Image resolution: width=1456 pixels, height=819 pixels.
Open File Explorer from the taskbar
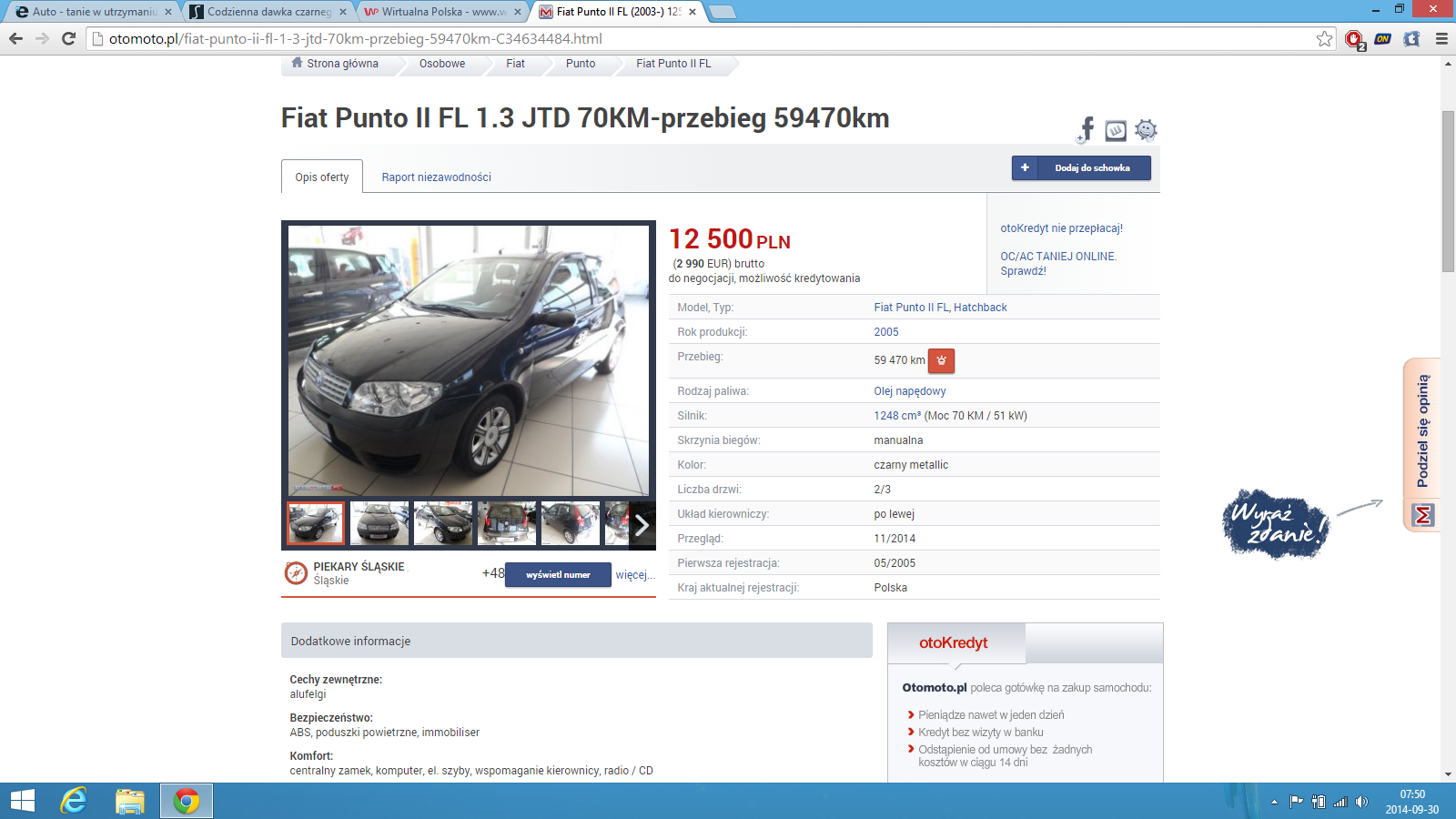[x=130, y=801]
